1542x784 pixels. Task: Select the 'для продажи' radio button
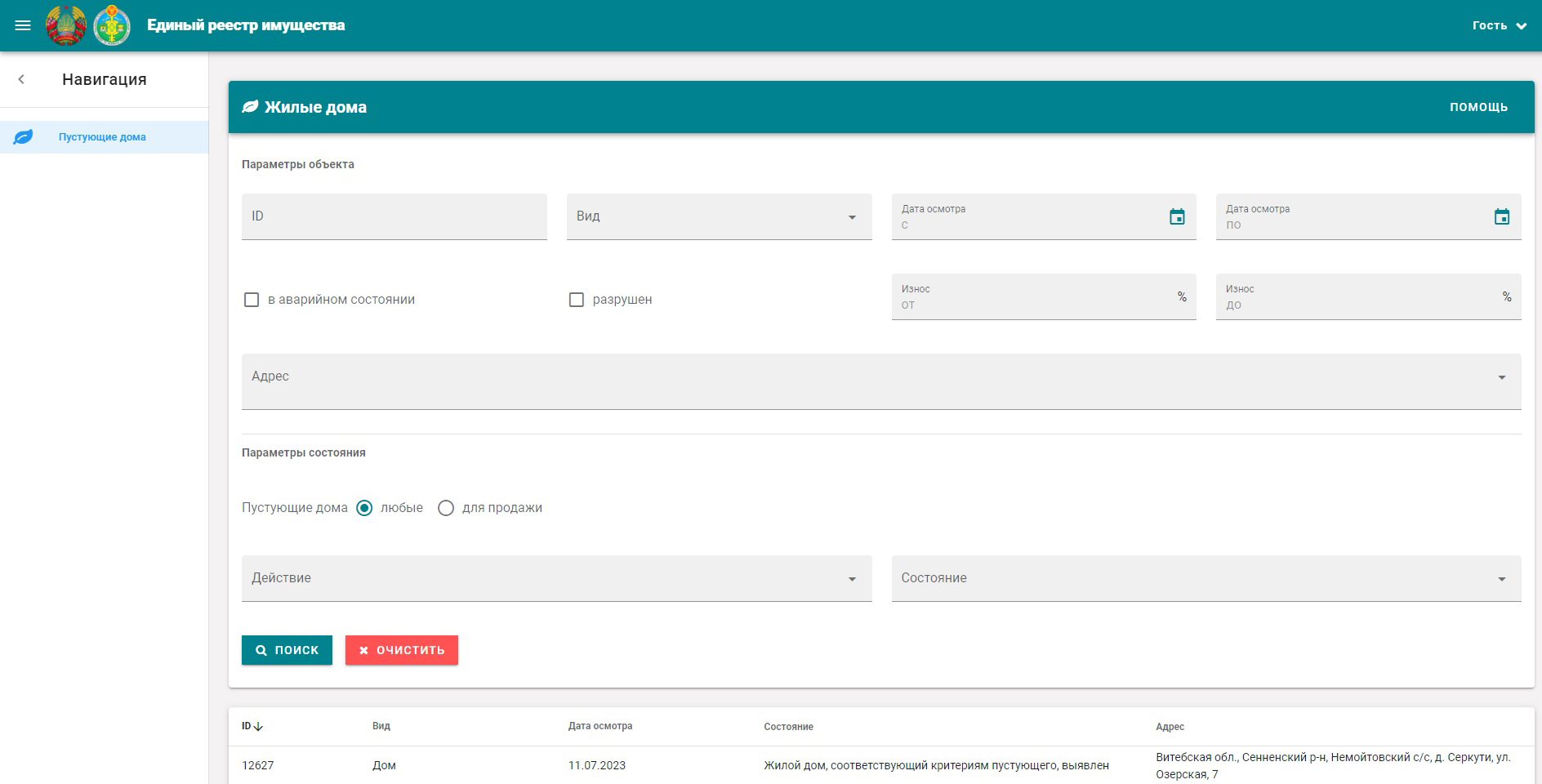point(446,508)
